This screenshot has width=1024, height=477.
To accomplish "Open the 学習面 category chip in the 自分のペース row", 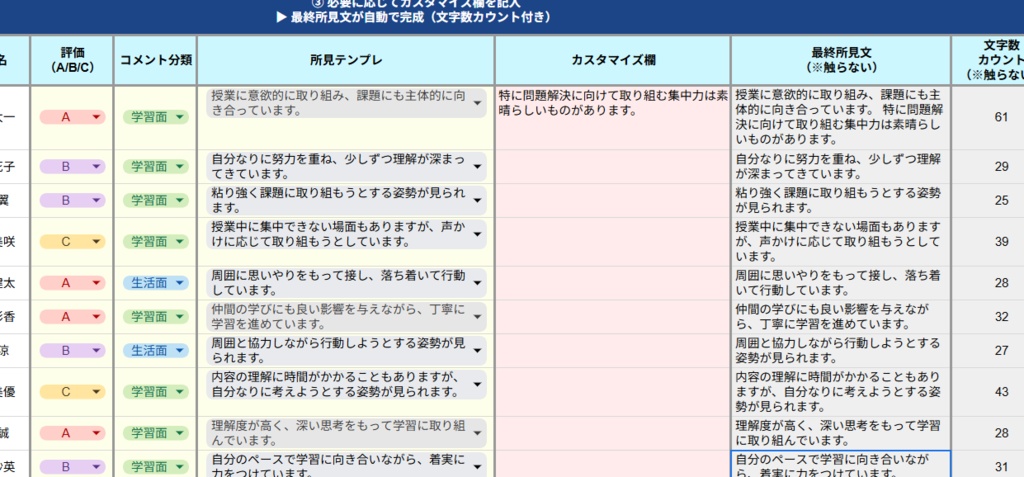I will coord(155,467).
